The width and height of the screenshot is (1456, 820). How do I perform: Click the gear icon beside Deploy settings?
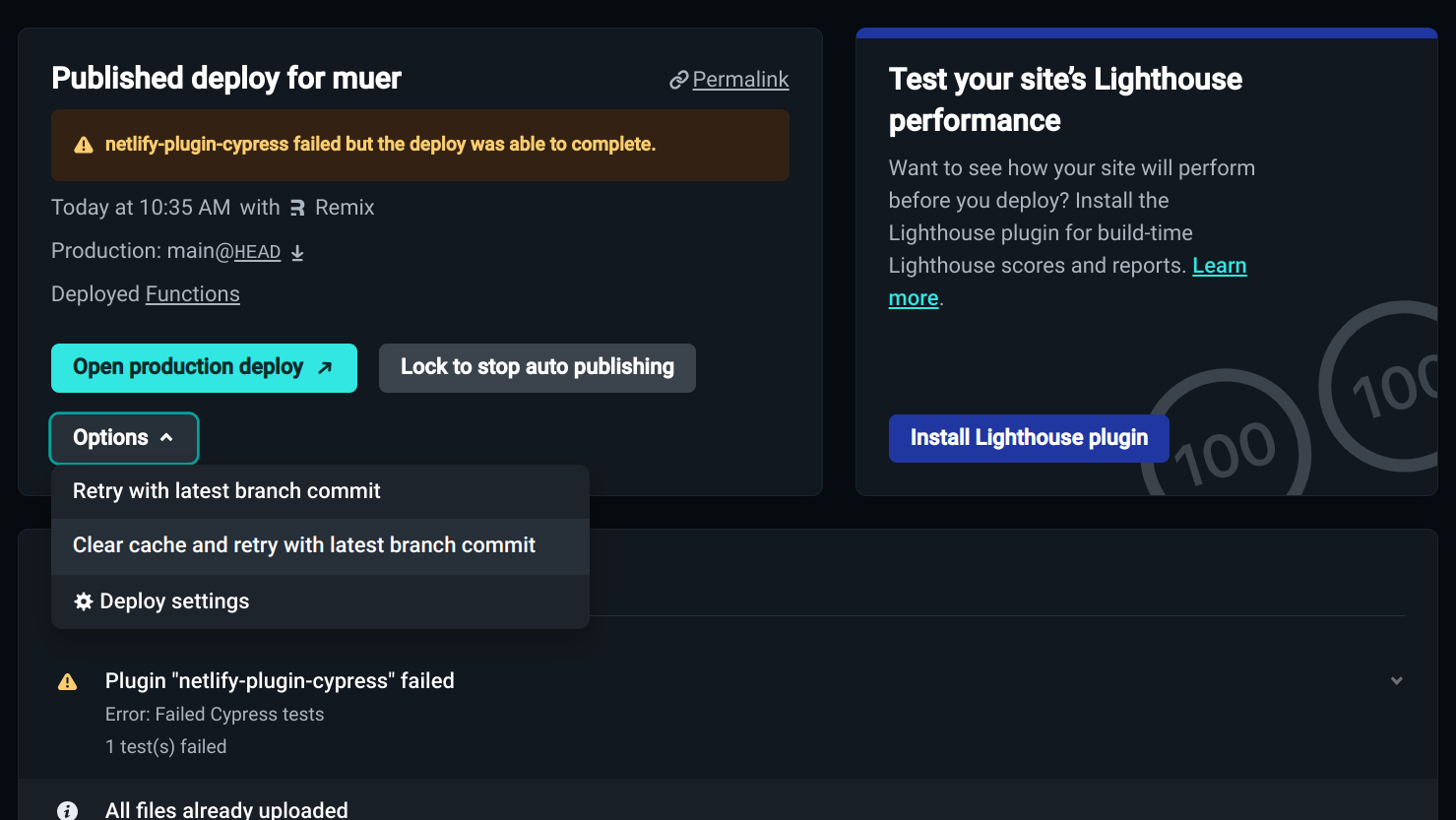coord(84,601)
